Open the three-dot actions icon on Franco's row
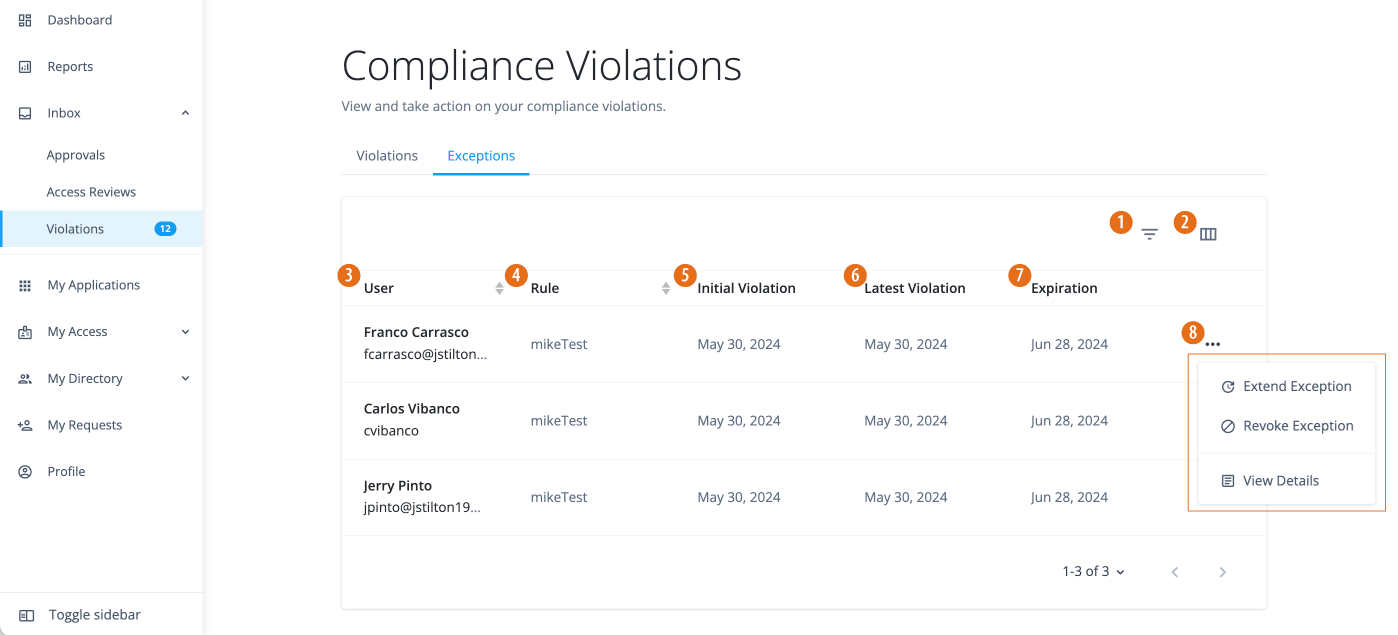The image size is (1398, 635). (x=1213, y=343)
